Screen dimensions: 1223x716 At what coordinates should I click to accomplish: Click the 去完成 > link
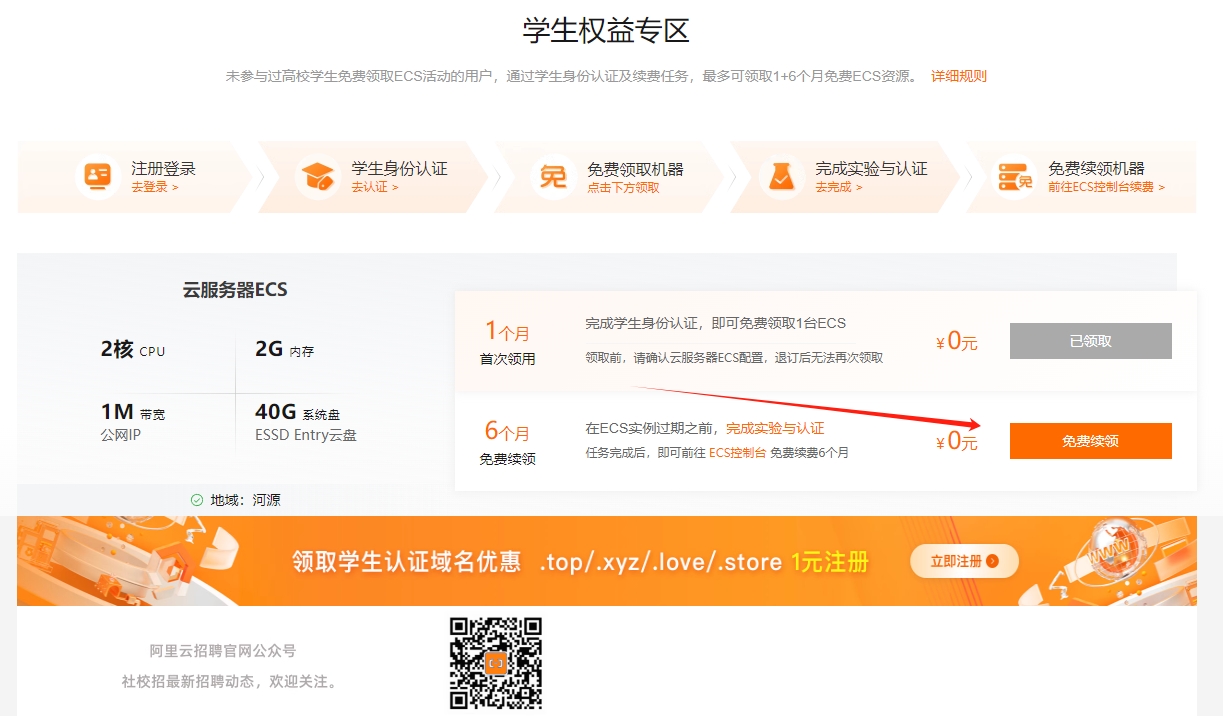click(839, 187)
